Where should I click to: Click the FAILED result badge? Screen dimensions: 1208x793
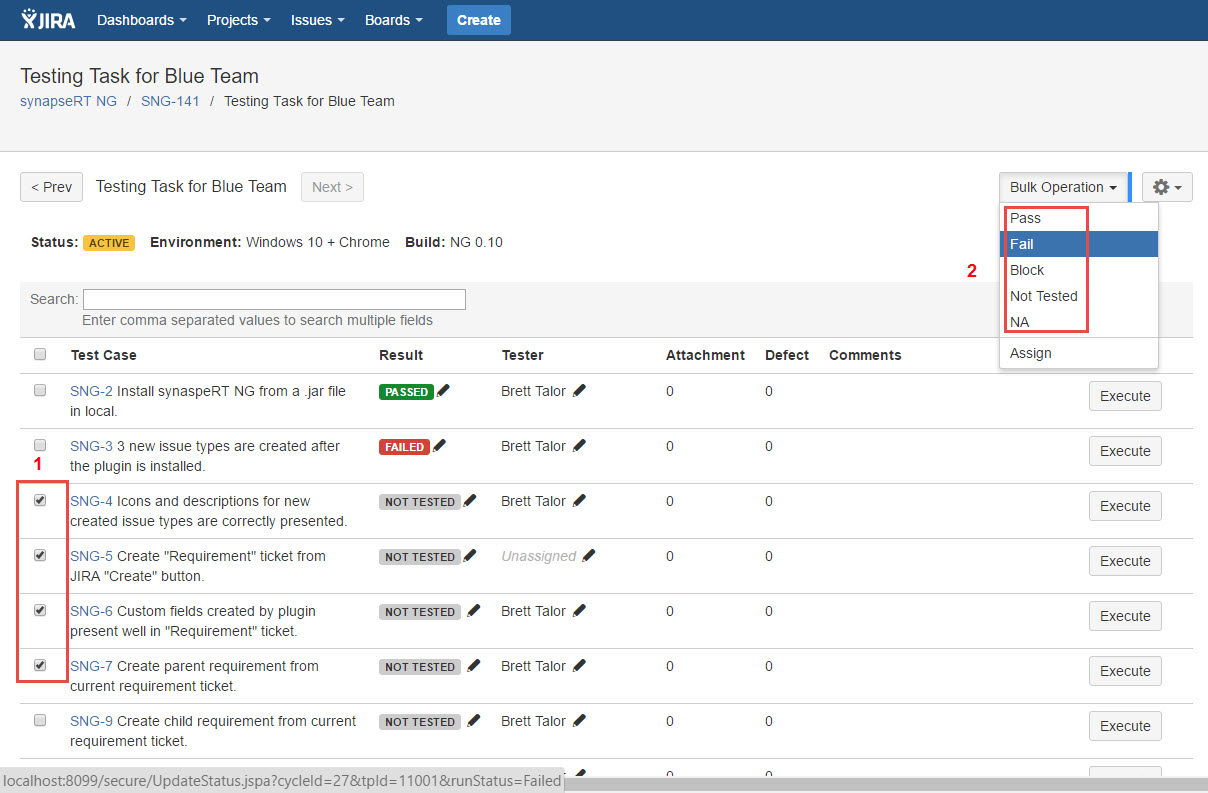click(x=404, y=447)
